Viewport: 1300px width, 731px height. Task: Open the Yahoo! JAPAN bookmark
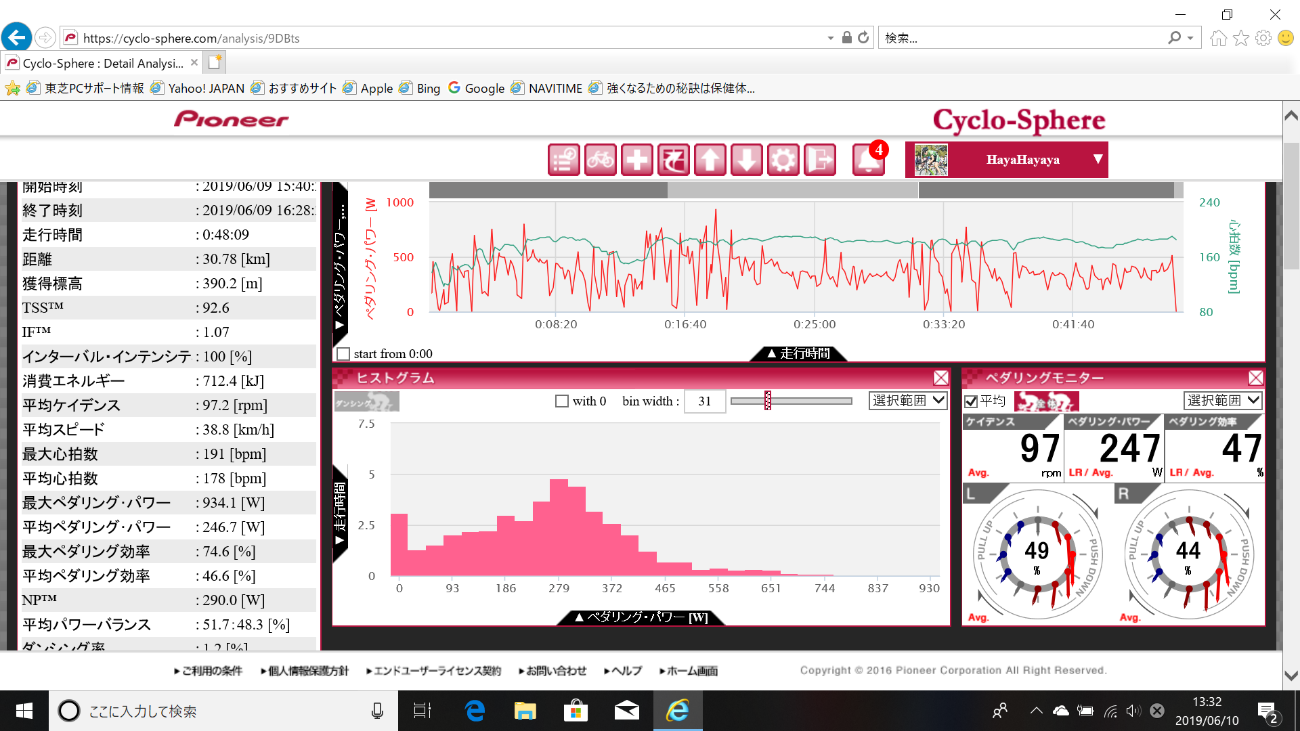tap(198, 88)
